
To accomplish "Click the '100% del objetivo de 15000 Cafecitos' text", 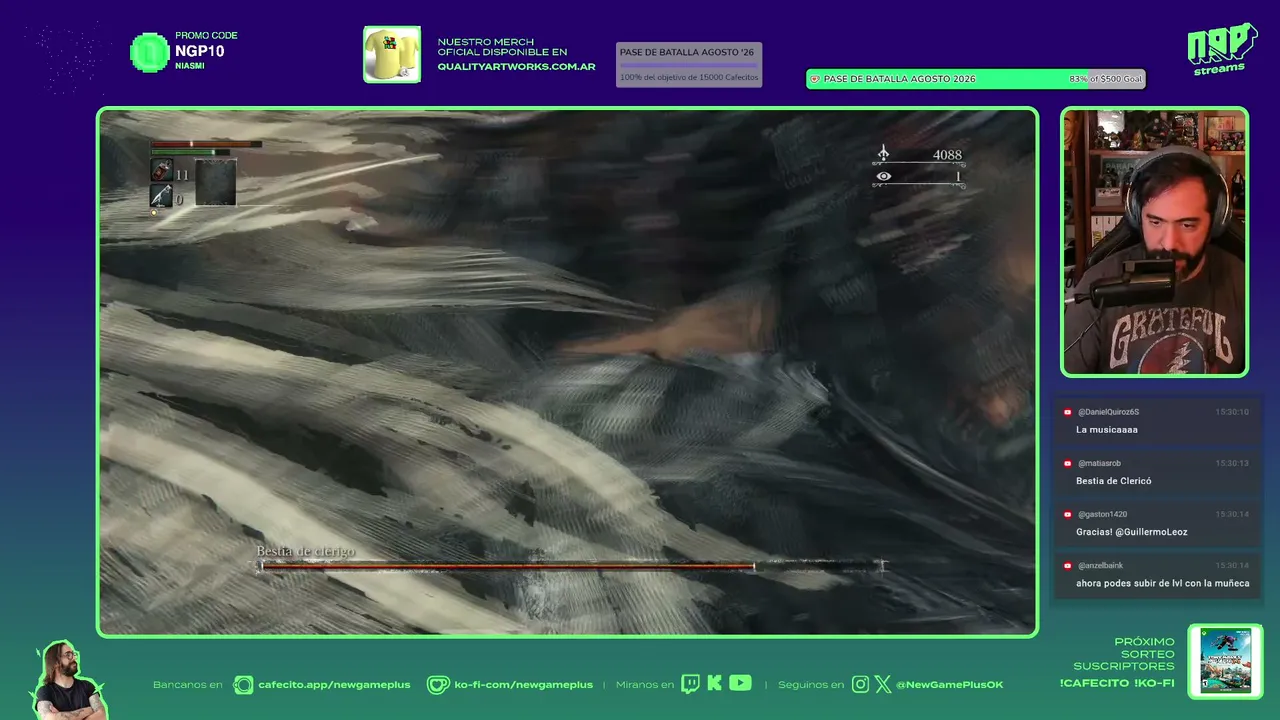I will pyautogui.click(x=689, y=77).
